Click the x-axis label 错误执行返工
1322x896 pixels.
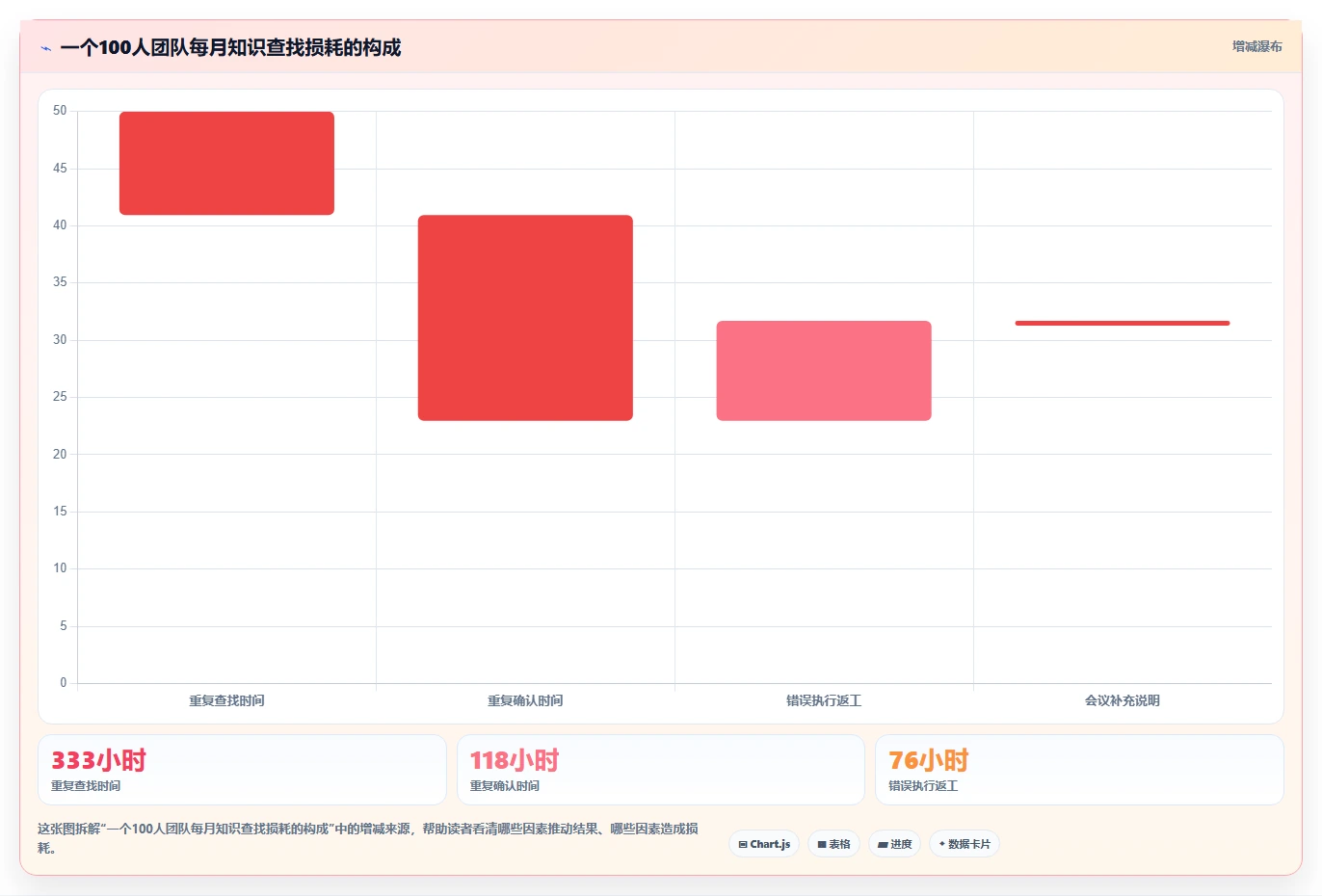click(x=824, y=700)
